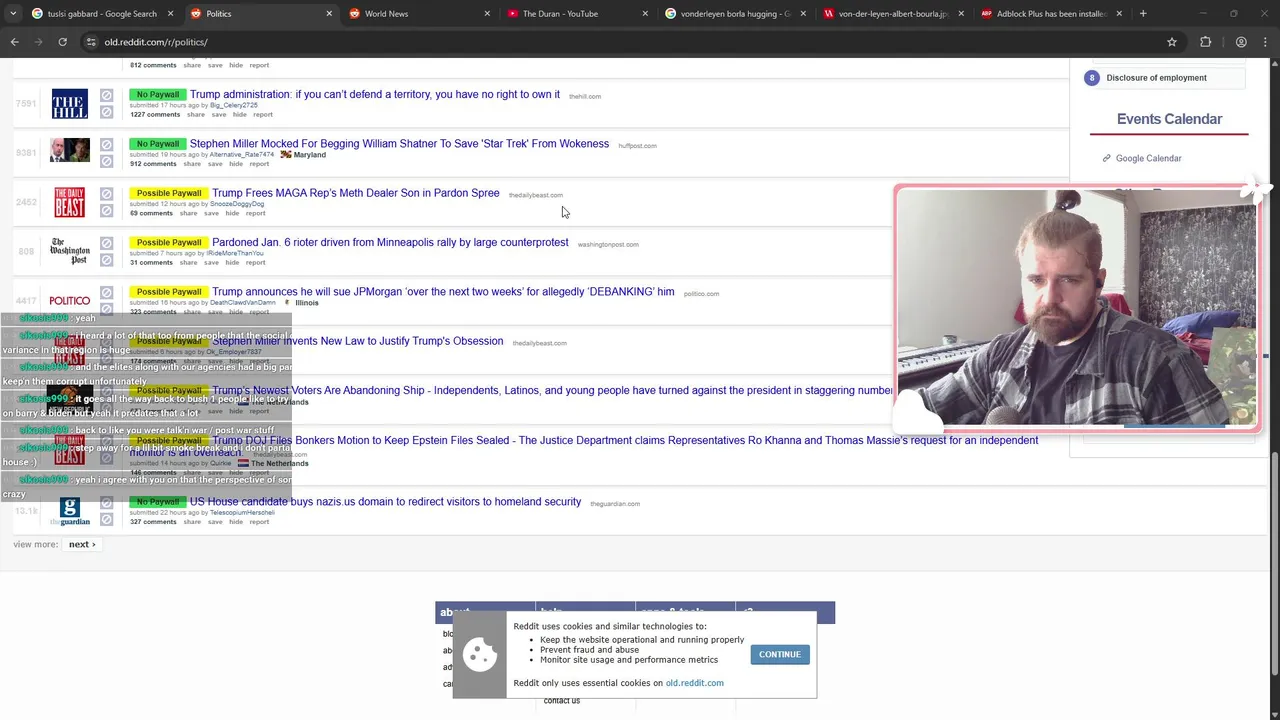Open 'Trump's Newest Voters Are Abandoning Ship' post

552,390
